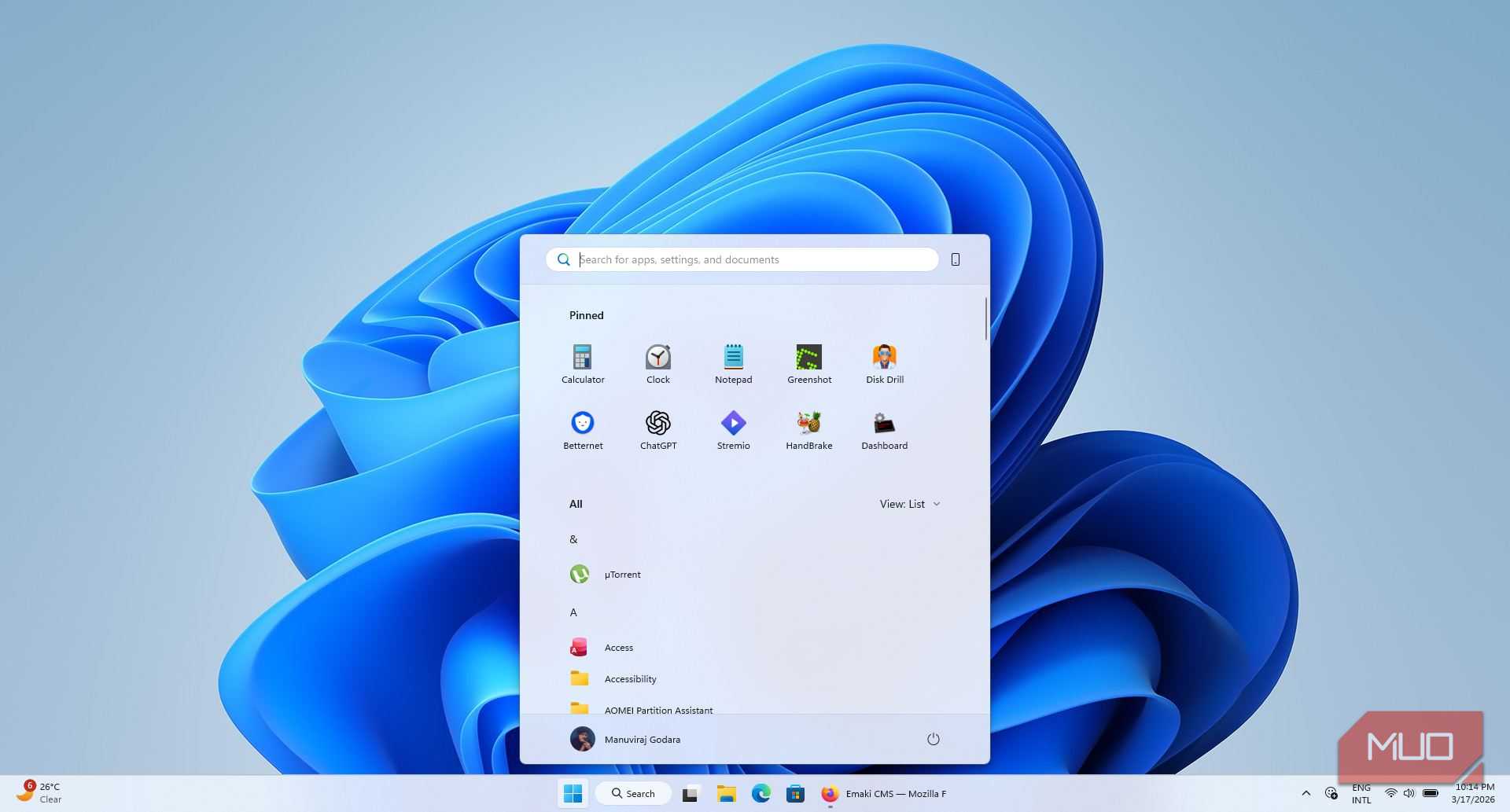The width and height of the screenshot is (1510, 812).
Task: Check the battery status icon
Action: coord(1431,793)
